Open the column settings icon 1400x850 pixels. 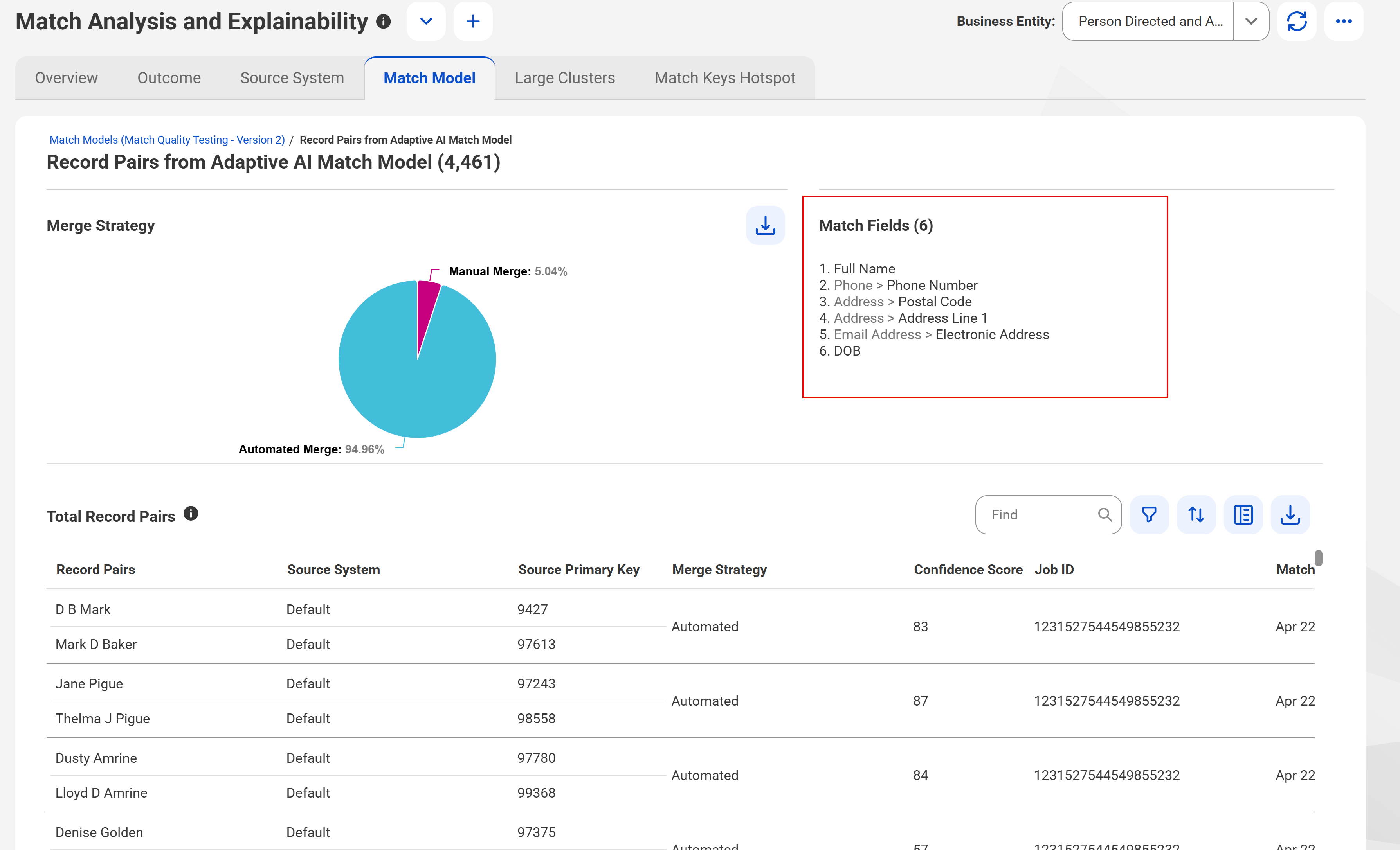(x=1243, y=515)
